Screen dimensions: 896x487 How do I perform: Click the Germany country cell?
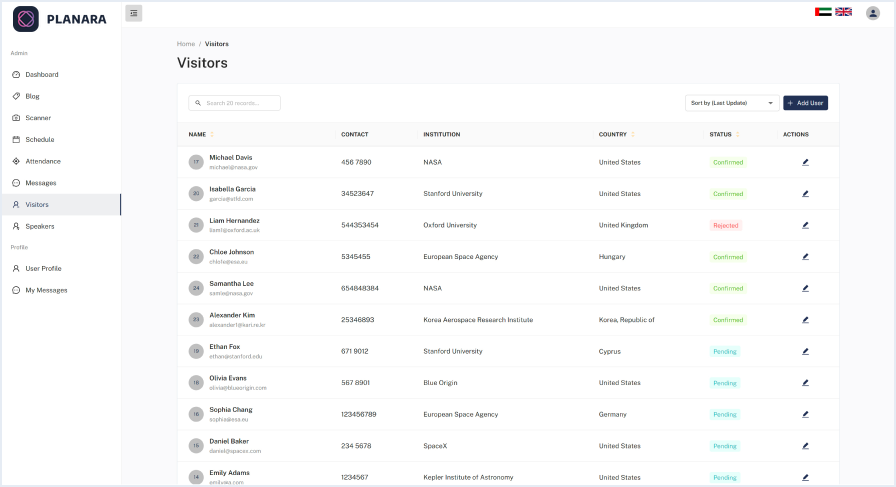click(612, 414)
